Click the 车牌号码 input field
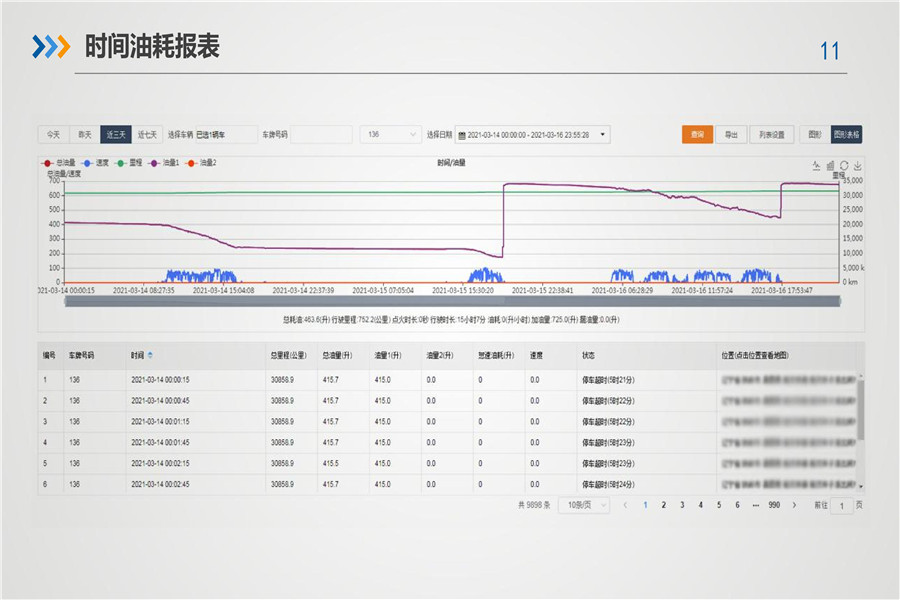Image resolution: width=900 pixels, height=600 pixels. tap(320, 134)
